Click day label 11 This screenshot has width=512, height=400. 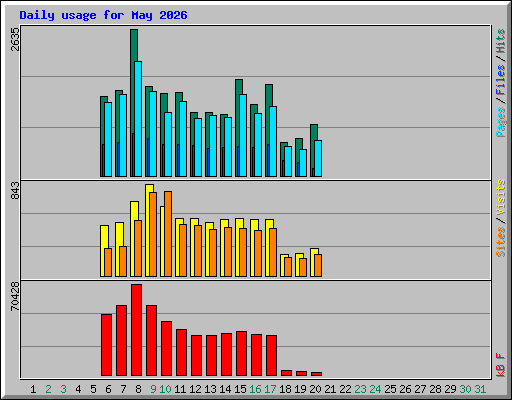click(x=180, y=389)
